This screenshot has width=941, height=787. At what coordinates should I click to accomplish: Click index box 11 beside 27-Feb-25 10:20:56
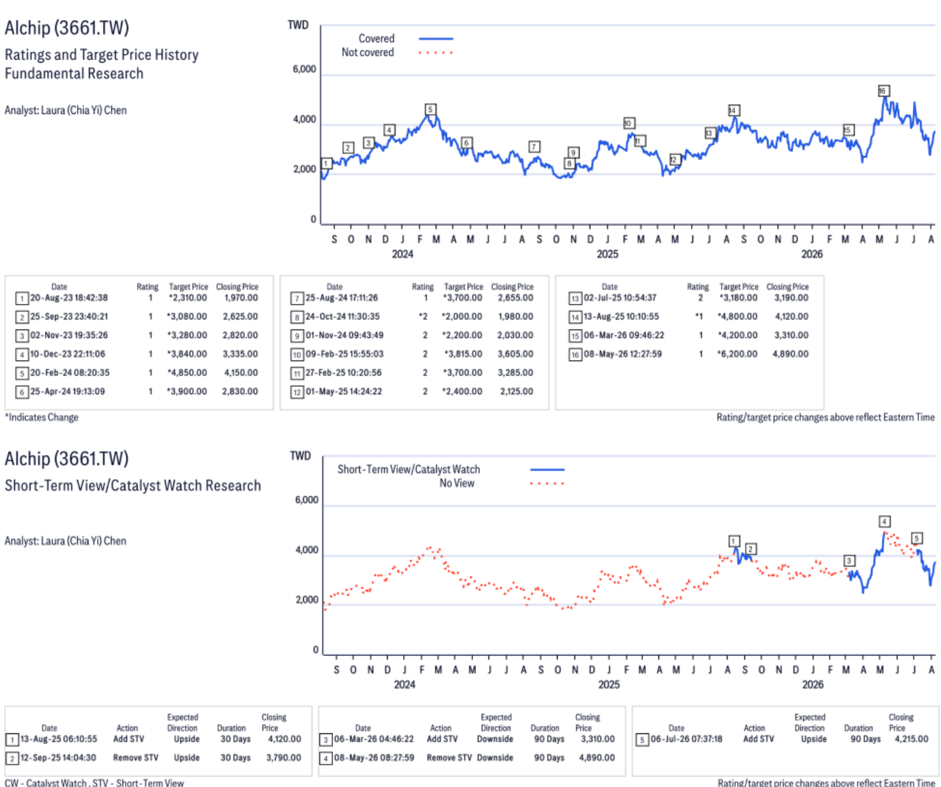[x=297, y=373]
